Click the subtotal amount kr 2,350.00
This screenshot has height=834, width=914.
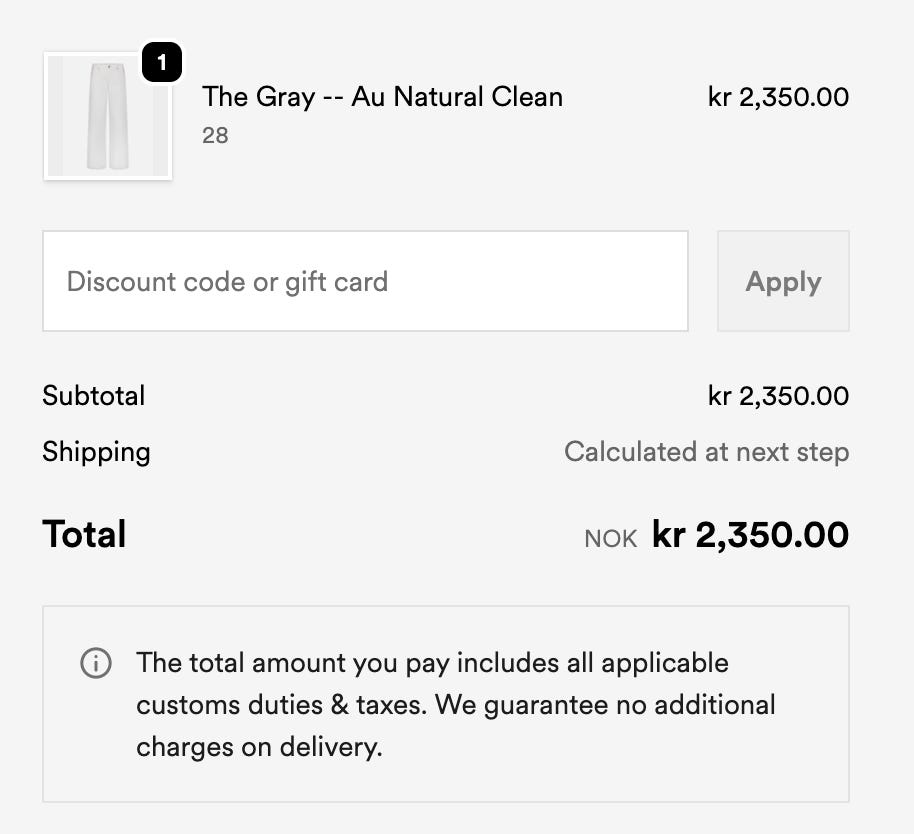click(x=778, y=396)
